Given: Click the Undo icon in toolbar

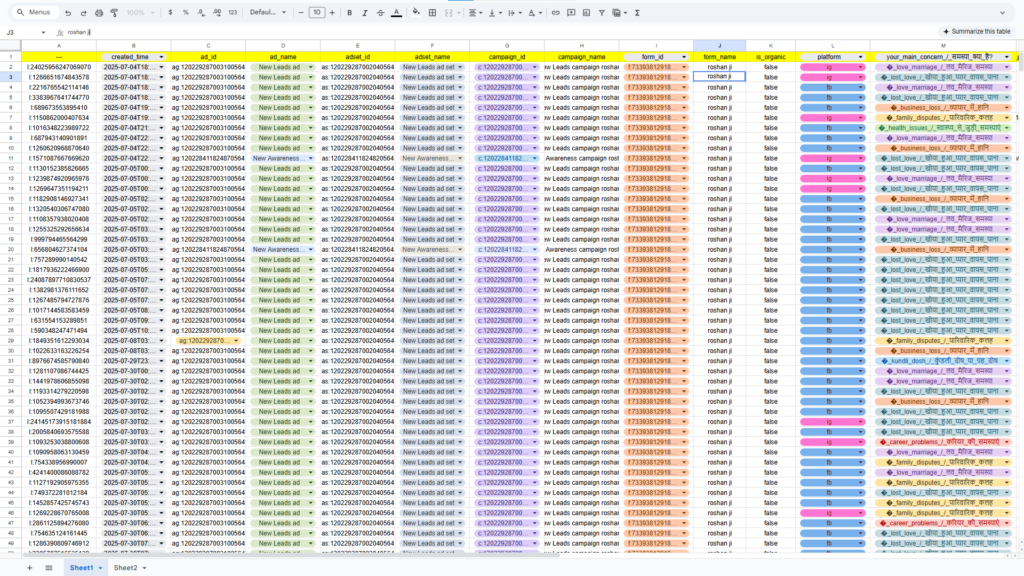Looking at the screenshot, I should coord(67,13).
